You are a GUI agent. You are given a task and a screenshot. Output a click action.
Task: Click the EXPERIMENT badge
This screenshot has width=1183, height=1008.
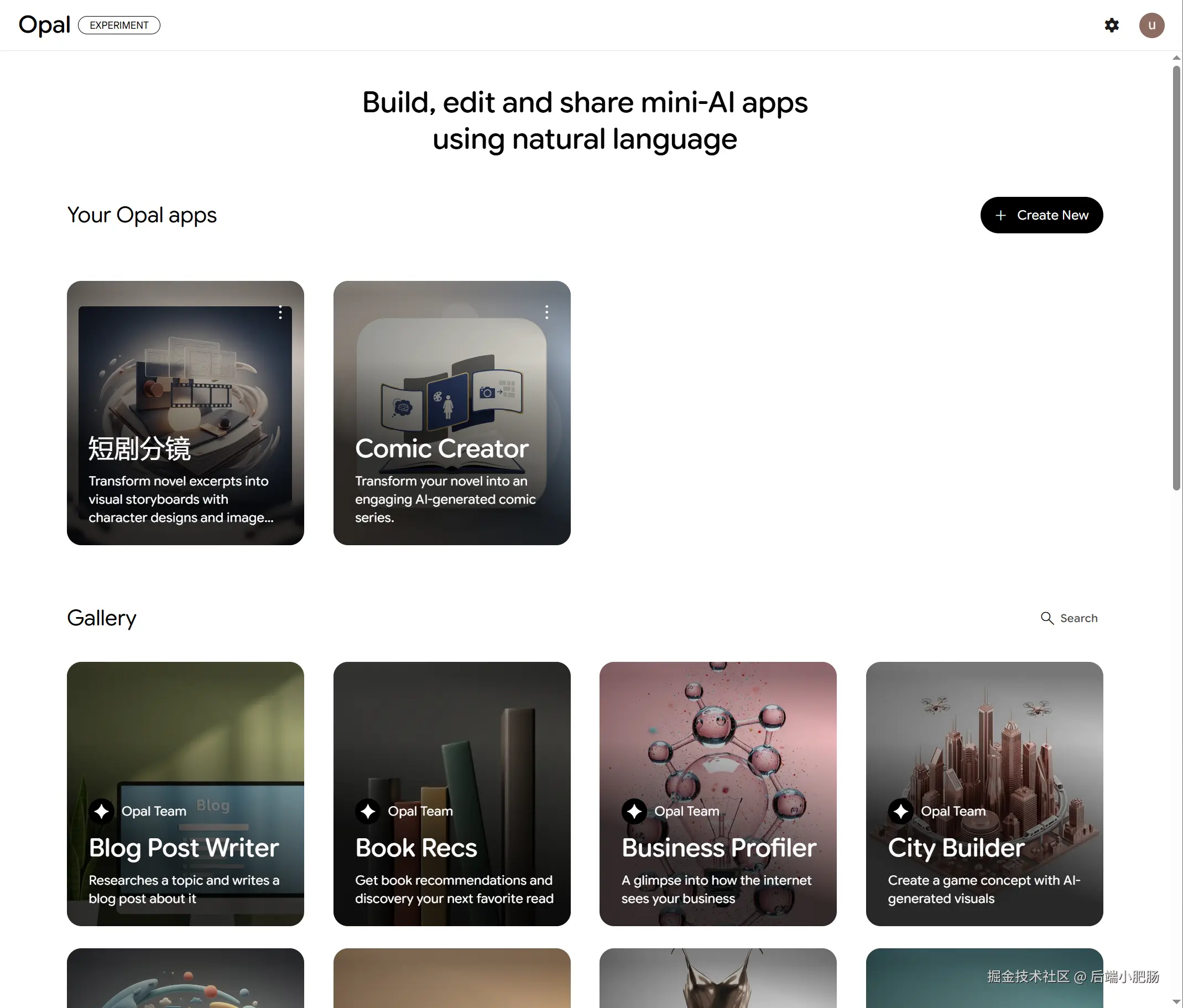119,25
